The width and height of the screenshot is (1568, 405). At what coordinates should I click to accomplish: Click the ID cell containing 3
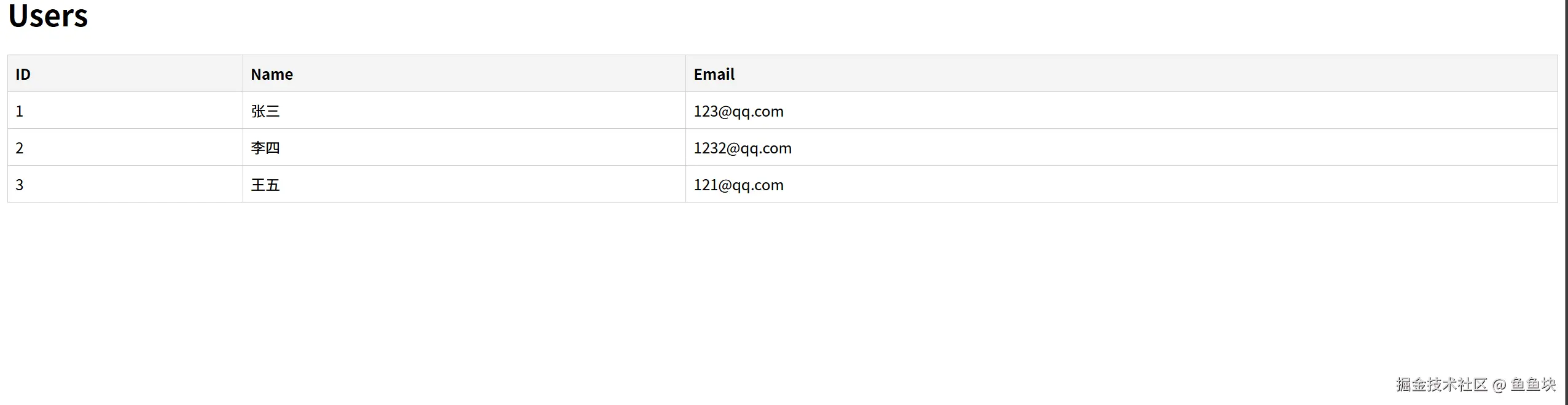tap(20, 185)
